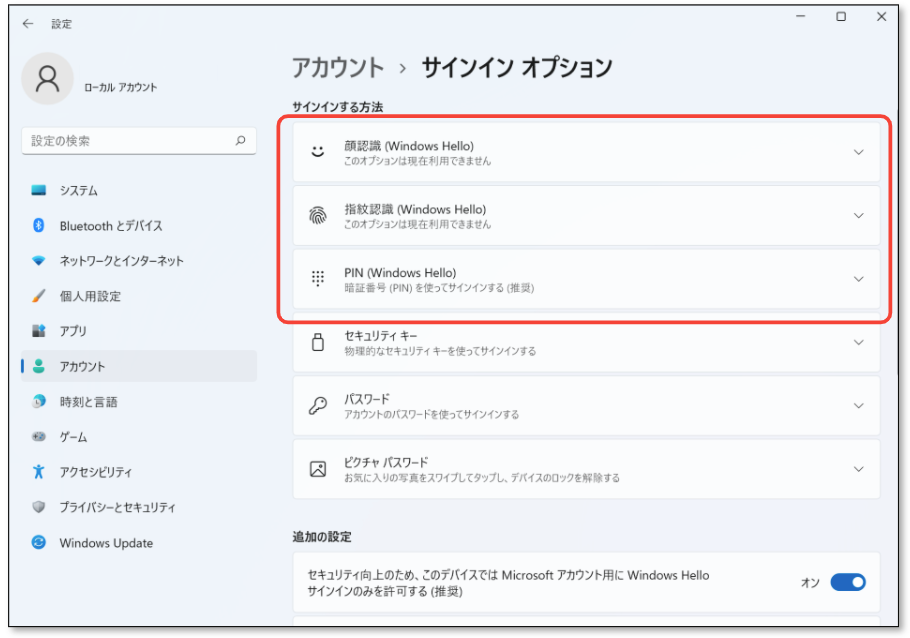The height and width of the screenshot is (638, 910).
Task: Maximize the 設定 window
Action: pos(841,16)
